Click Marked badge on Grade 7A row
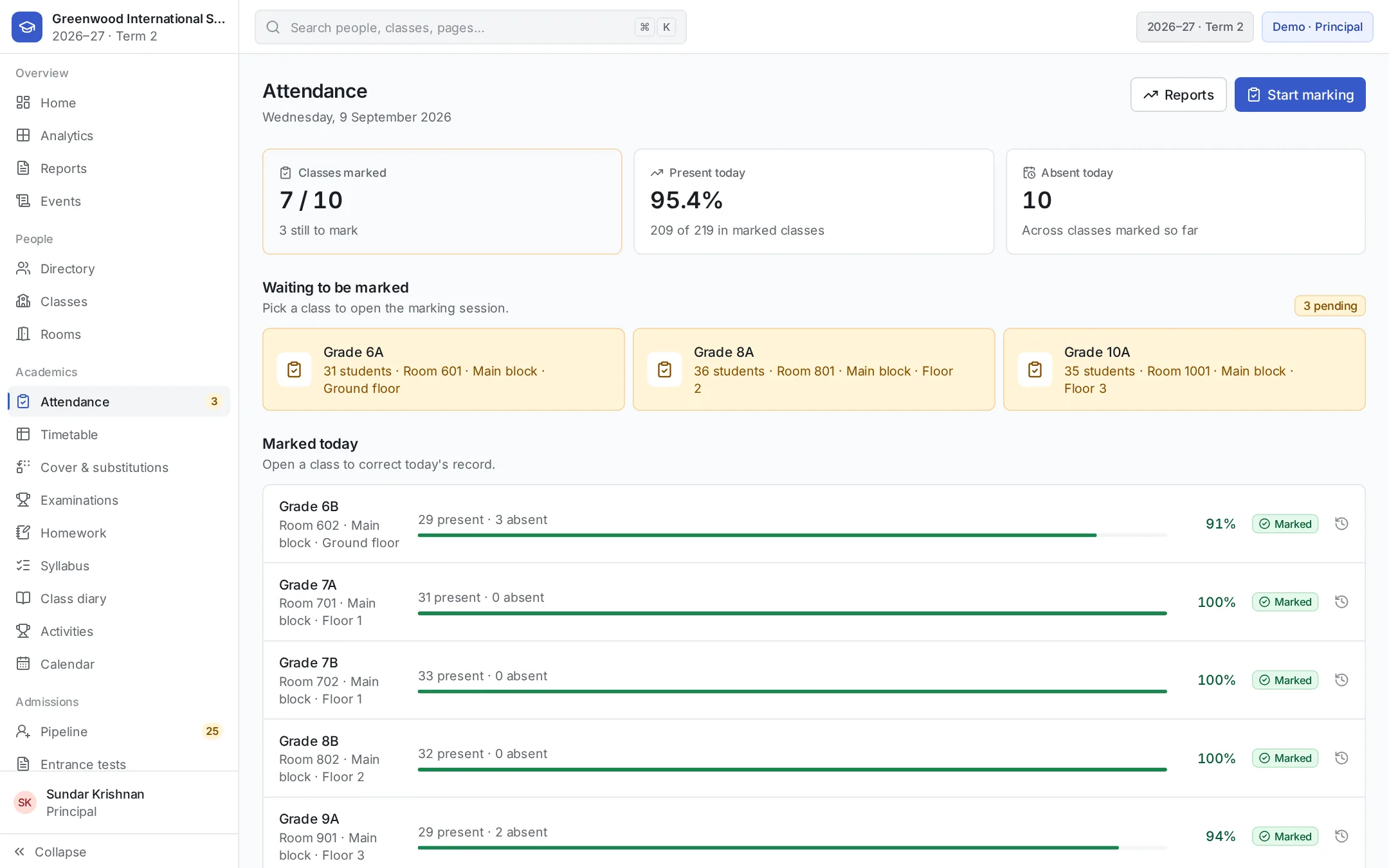Viewport: 1389px width, 868px height. [1285, 602]
